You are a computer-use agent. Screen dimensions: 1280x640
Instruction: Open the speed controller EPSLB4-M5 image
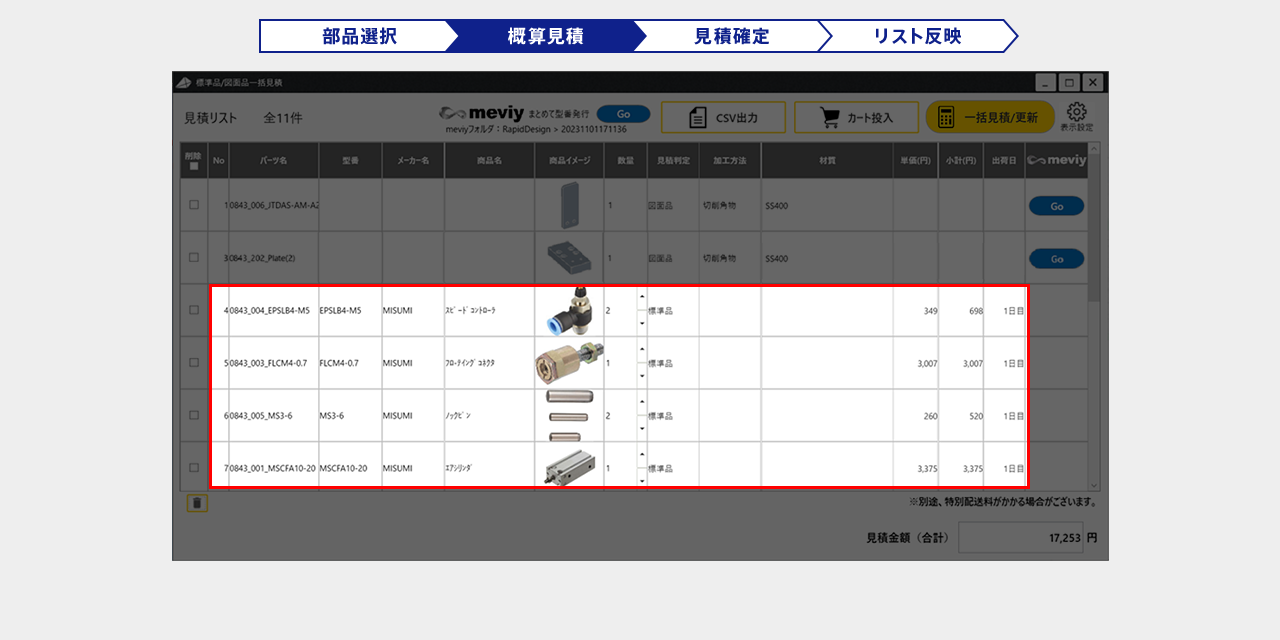pos(568,310)
